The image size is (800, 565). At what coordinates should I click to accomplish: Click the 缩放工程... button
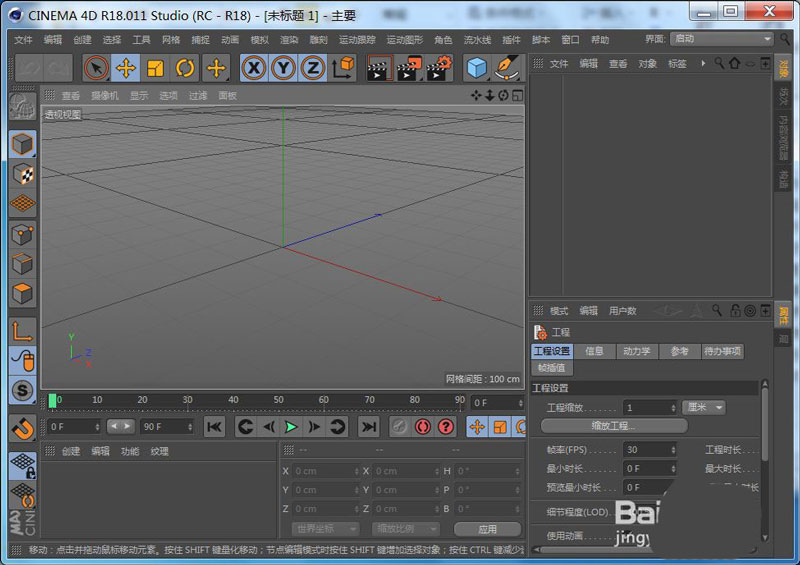614,426
